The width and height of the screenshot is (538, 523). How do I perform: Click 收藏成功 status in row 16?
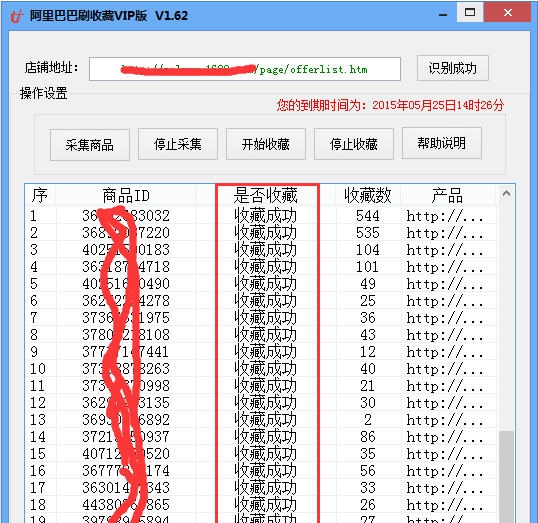266,471
